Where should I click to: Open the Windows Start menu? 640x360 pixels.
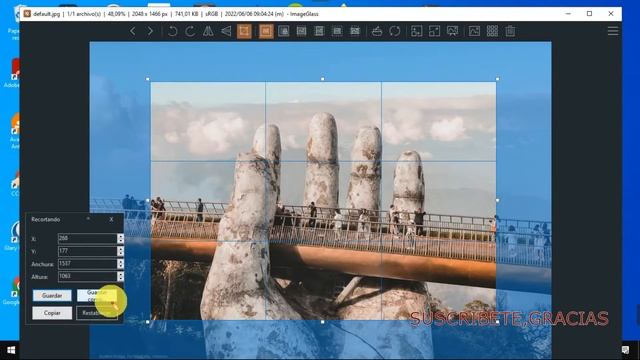point(11,350)
